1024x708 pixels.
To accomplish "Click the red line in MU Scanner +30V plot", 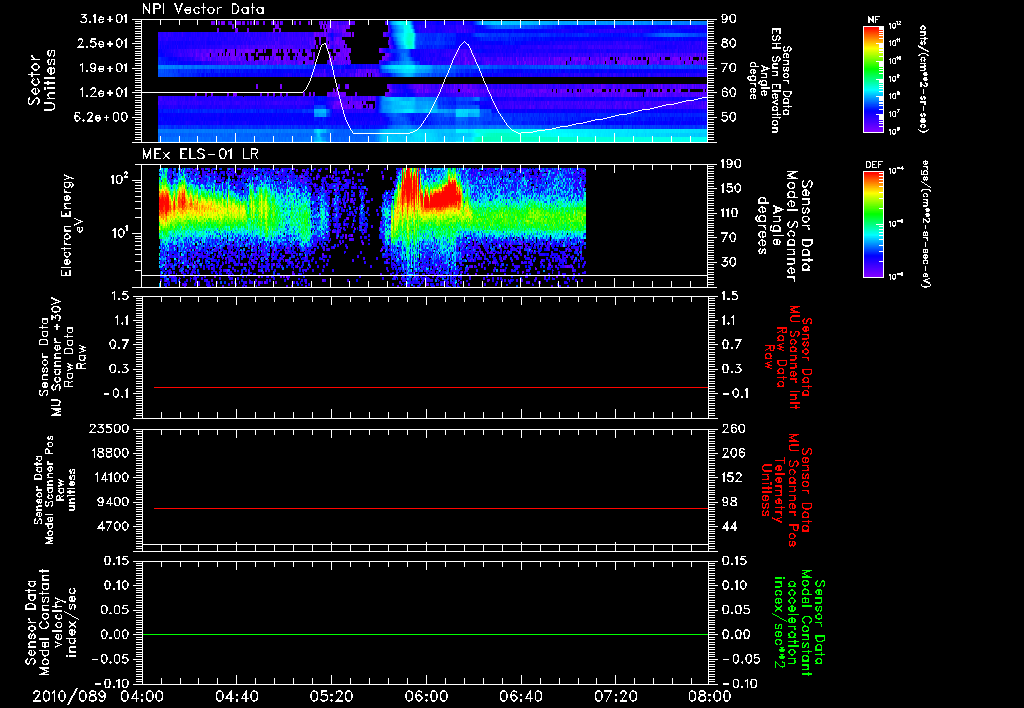I will point(431,387).
